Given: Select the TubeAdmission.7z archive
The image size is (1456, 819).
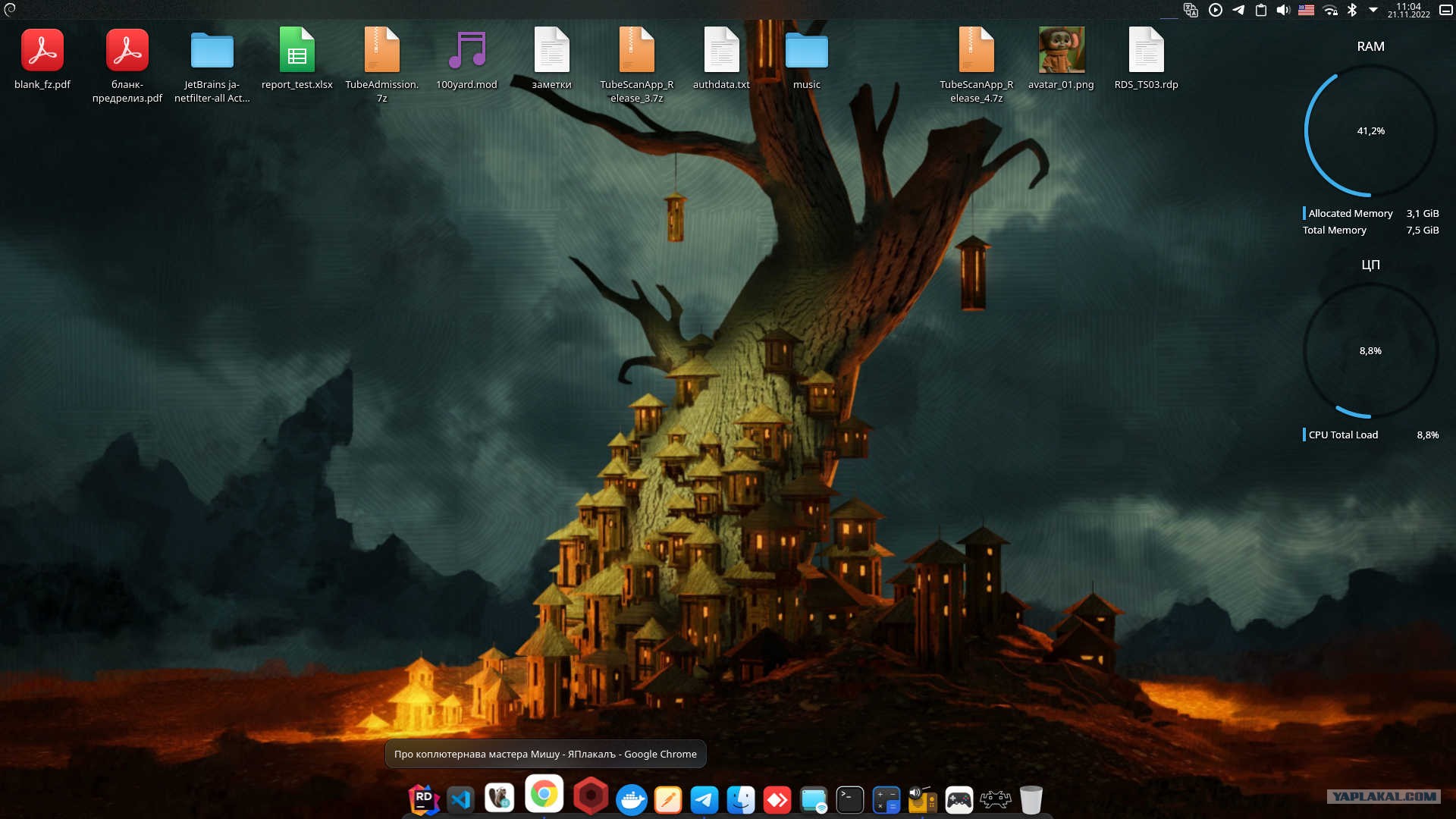Looking at the screenshot, I should (x=382, y=65).
